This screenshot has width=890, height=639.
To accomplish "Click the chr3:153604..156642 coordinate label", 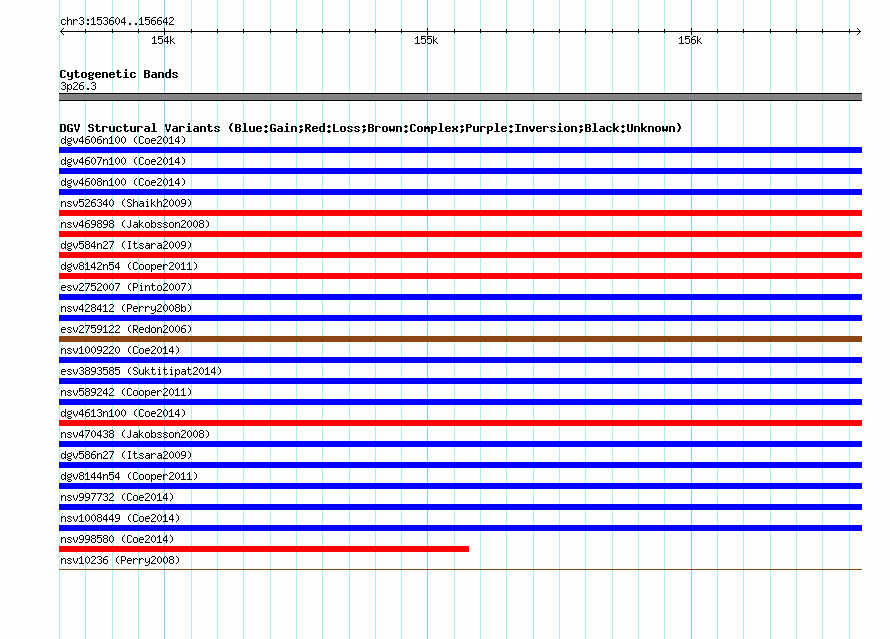I will (117, 21).
